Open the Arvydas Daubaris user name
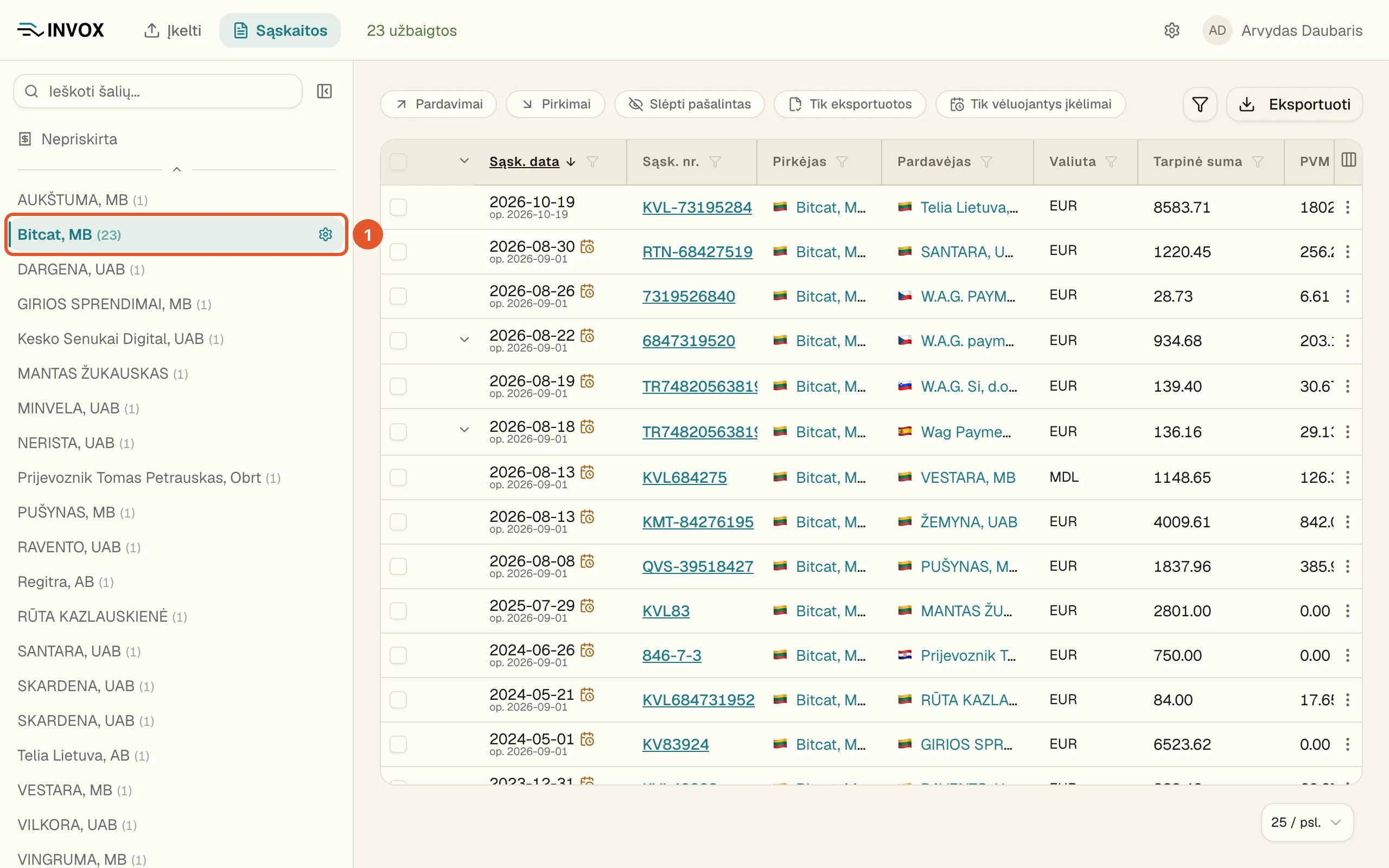Viewport: 1389px width, 868px height. (x=1302, y=30)
